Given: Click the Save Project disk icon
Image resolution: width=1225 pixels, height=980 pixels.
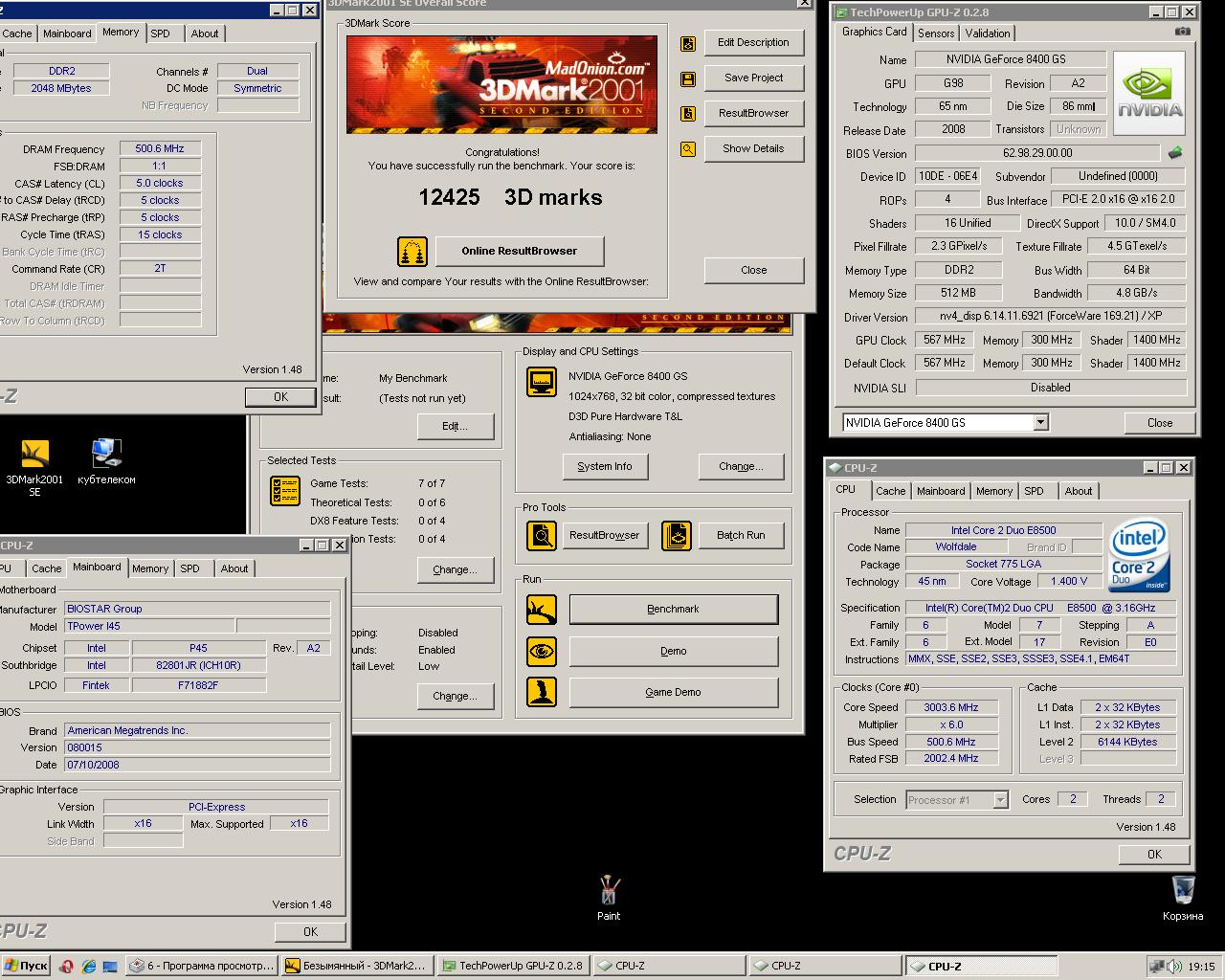Looking at the screenshot, I should [x=687, y=78].
